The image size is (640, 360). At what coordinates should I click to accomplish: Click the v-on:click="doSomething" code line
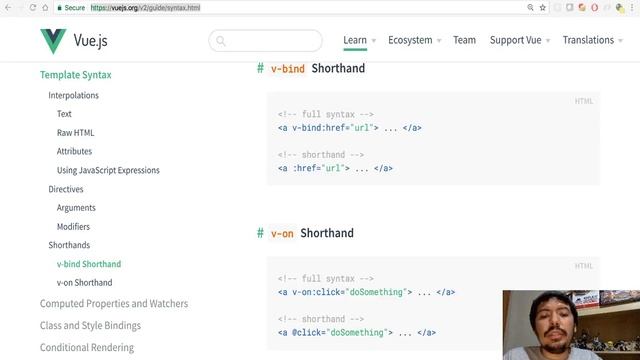pos(367,292)
